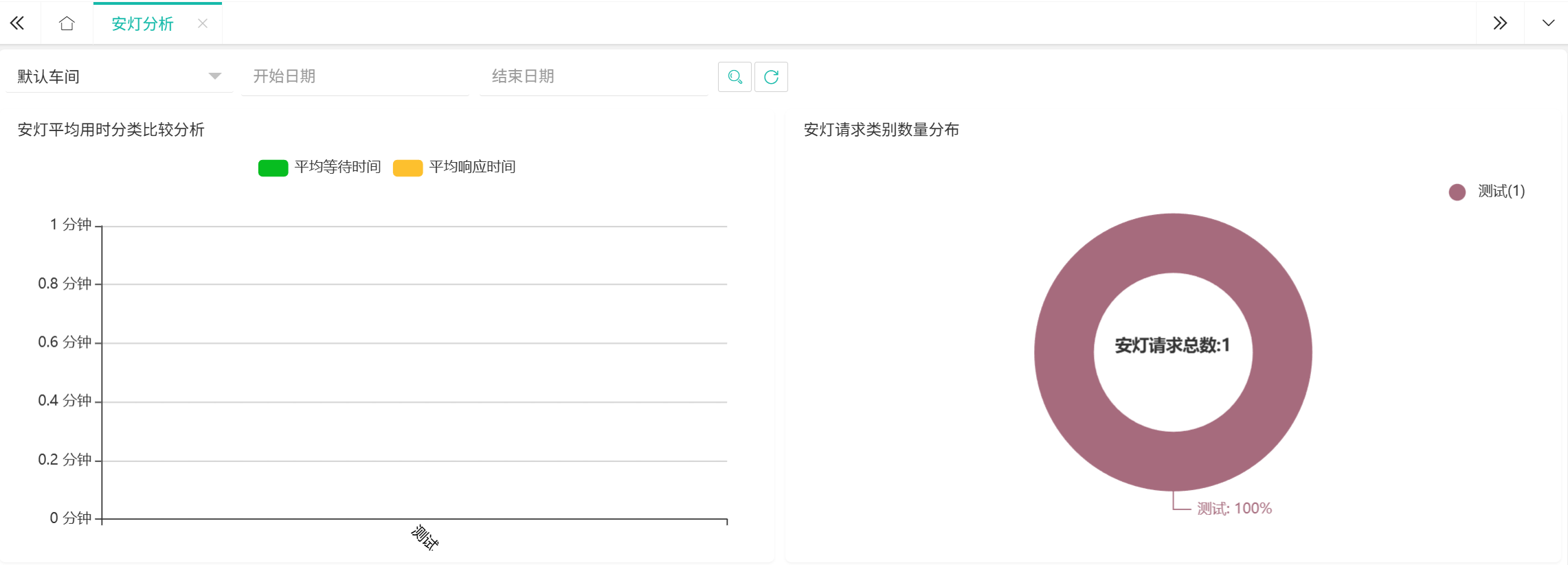Viewport: 1568px width, 565px height.
Task: Toggle the 测试(1) donut legend item
Action: [1501, 192]
